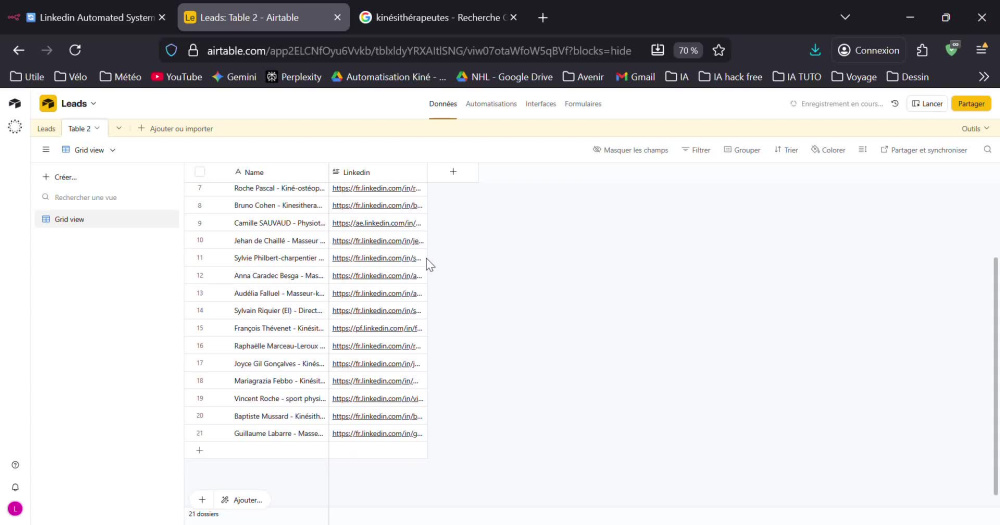Toggle the views sidebar hamburger icon
This screenshot has height=525, width=1000.
[x=46, y=150]
